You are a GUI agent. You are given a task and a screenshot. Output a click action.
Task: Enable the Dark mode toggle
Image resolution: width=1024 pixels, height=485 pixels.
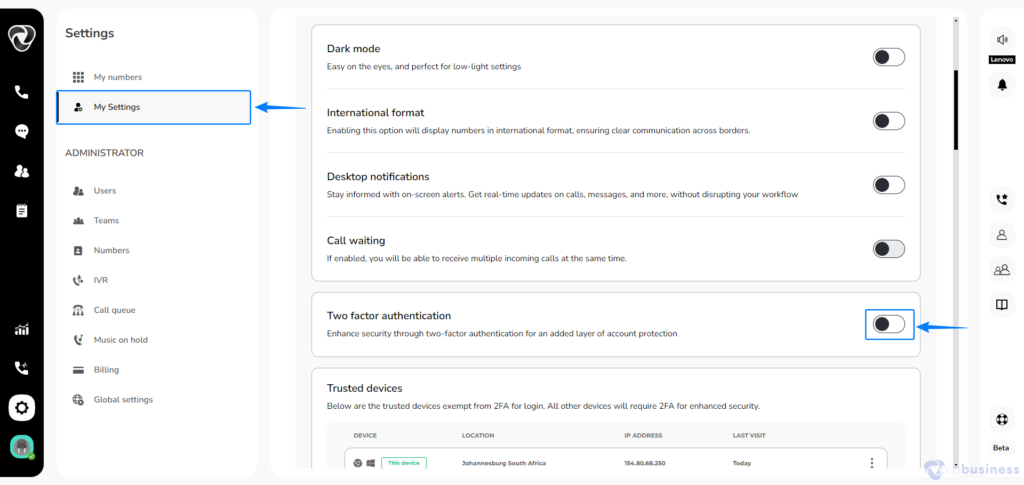point(889,57)
